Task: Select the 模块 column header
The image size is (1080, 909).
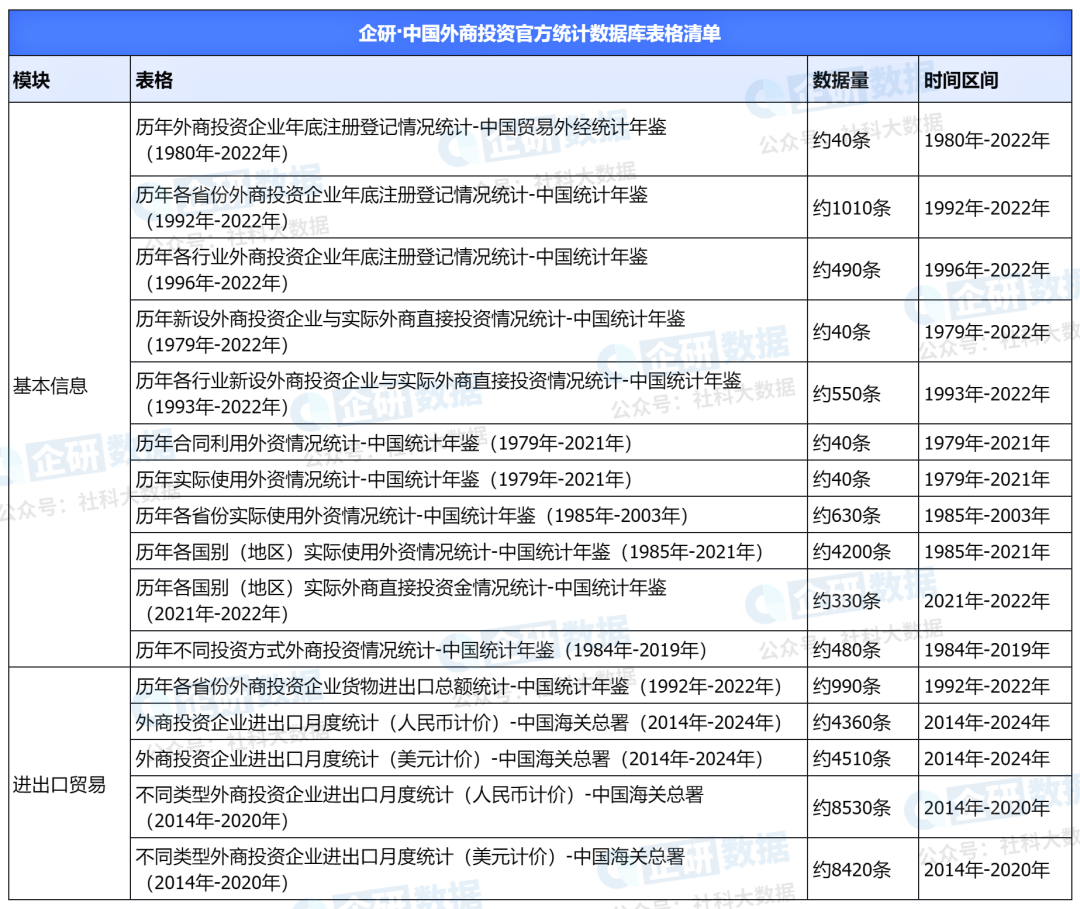Action: [x=30, y=78]
